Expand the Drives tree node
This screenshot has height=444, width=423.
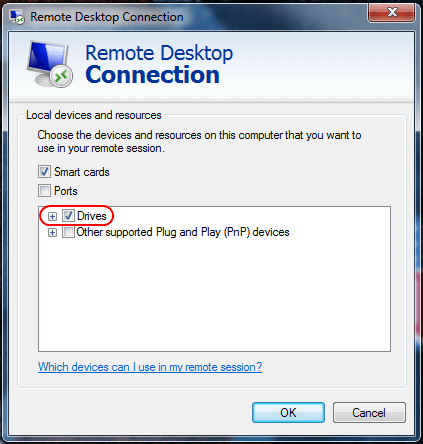(x=52, y=217)
